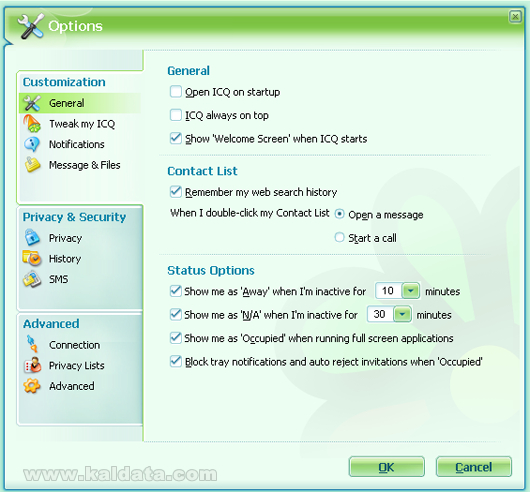Click the OK button
This screenshot has height=492, width=530.
point(386,467)
